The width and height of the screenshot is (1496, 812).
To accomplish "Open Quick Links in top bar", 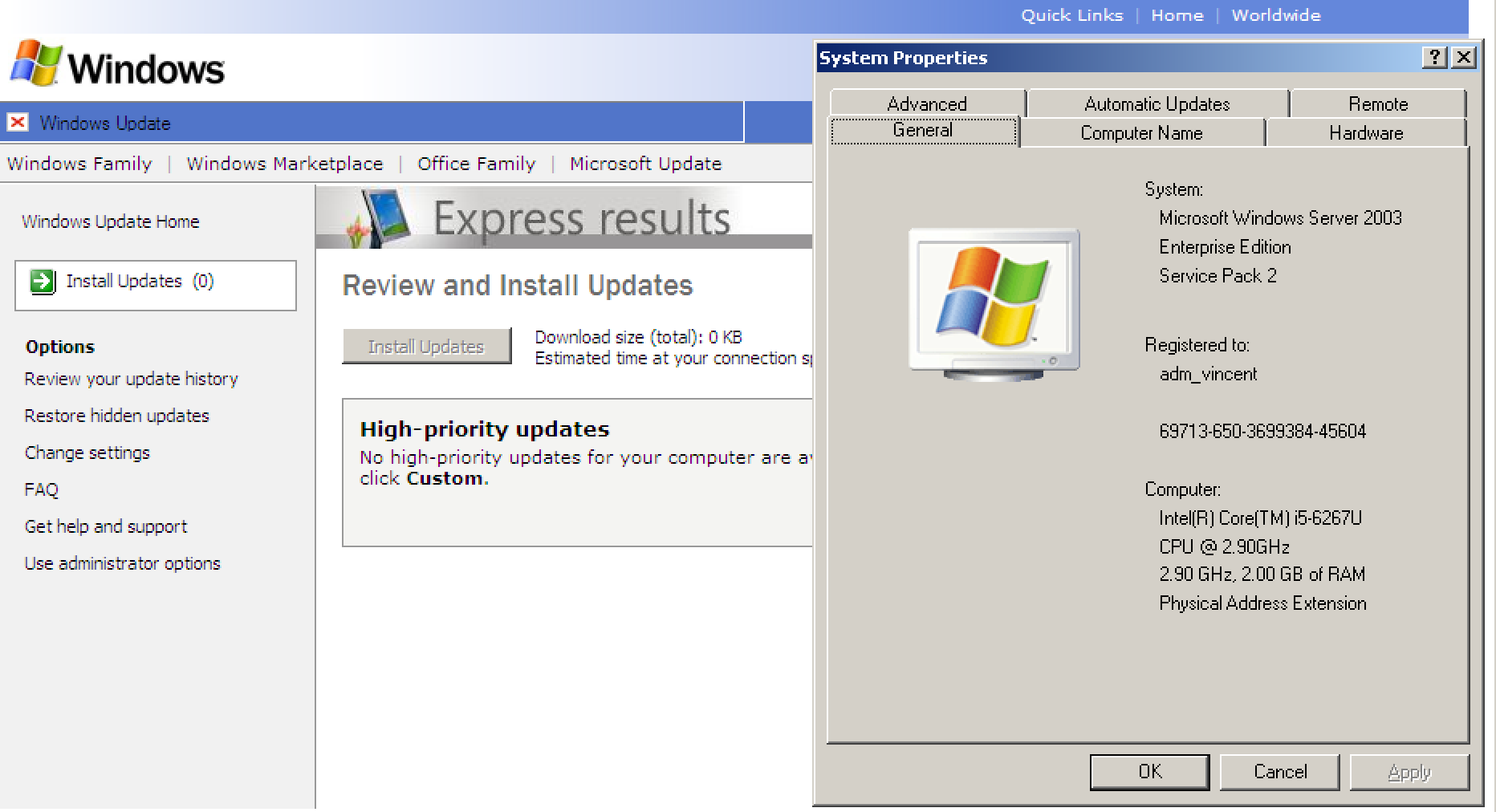I will click(x=1072, y=15).
